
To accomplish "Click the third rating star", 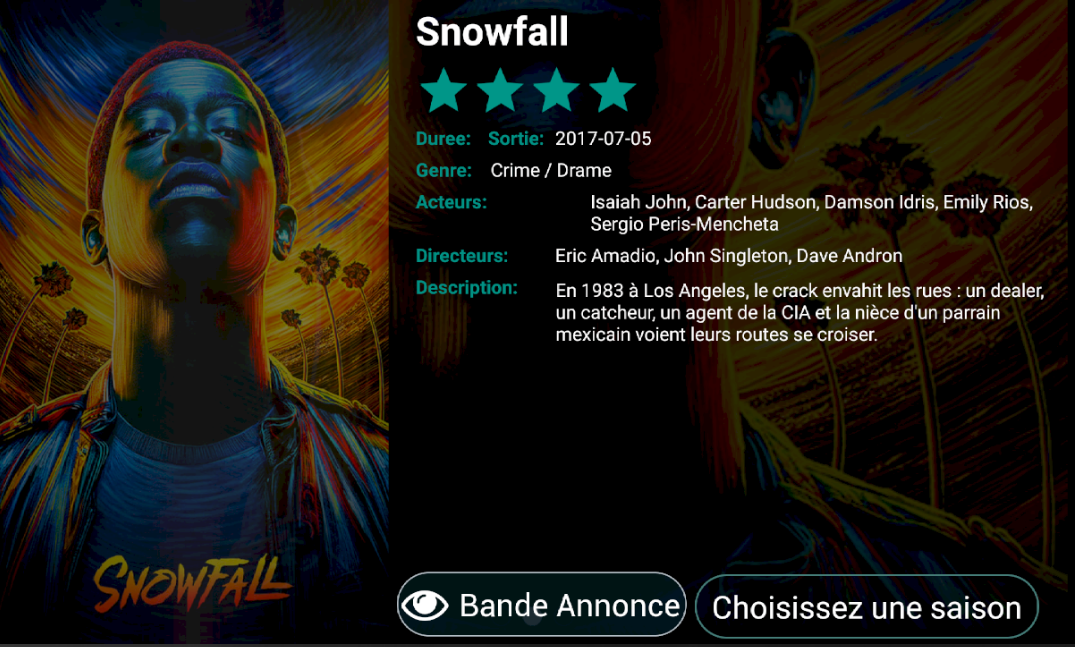I will click(x=556, y=90).
